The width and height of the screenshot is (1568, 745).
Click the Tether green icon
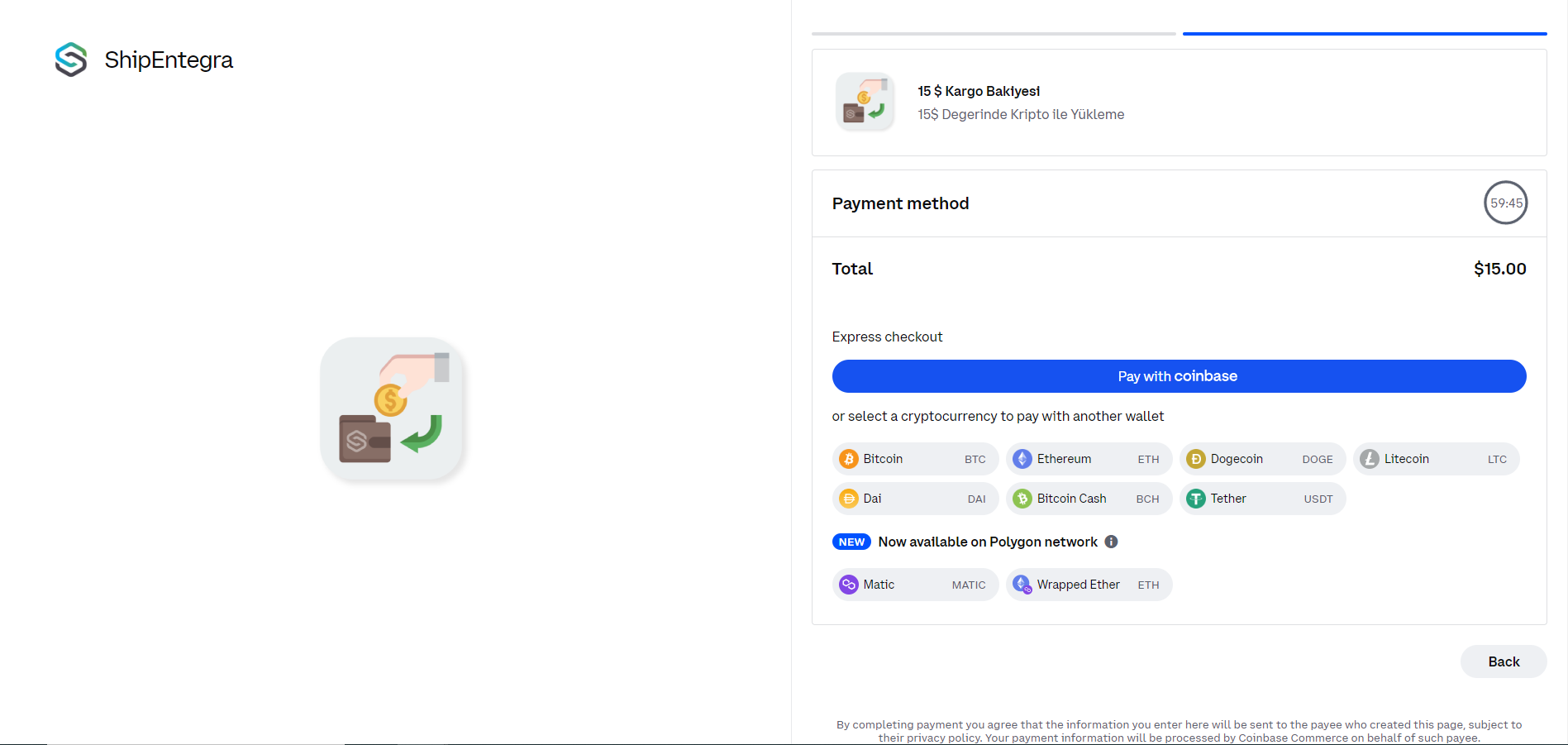(1196, 499)
